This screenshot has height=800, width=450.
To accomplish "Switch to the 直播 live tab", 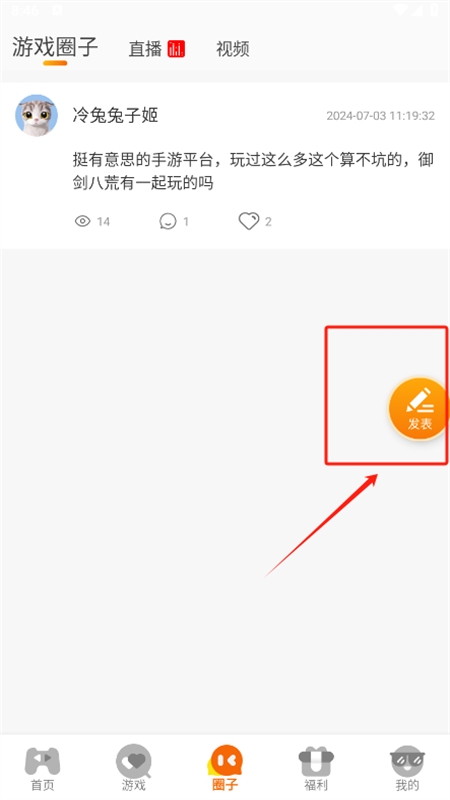I will (145, 49).
